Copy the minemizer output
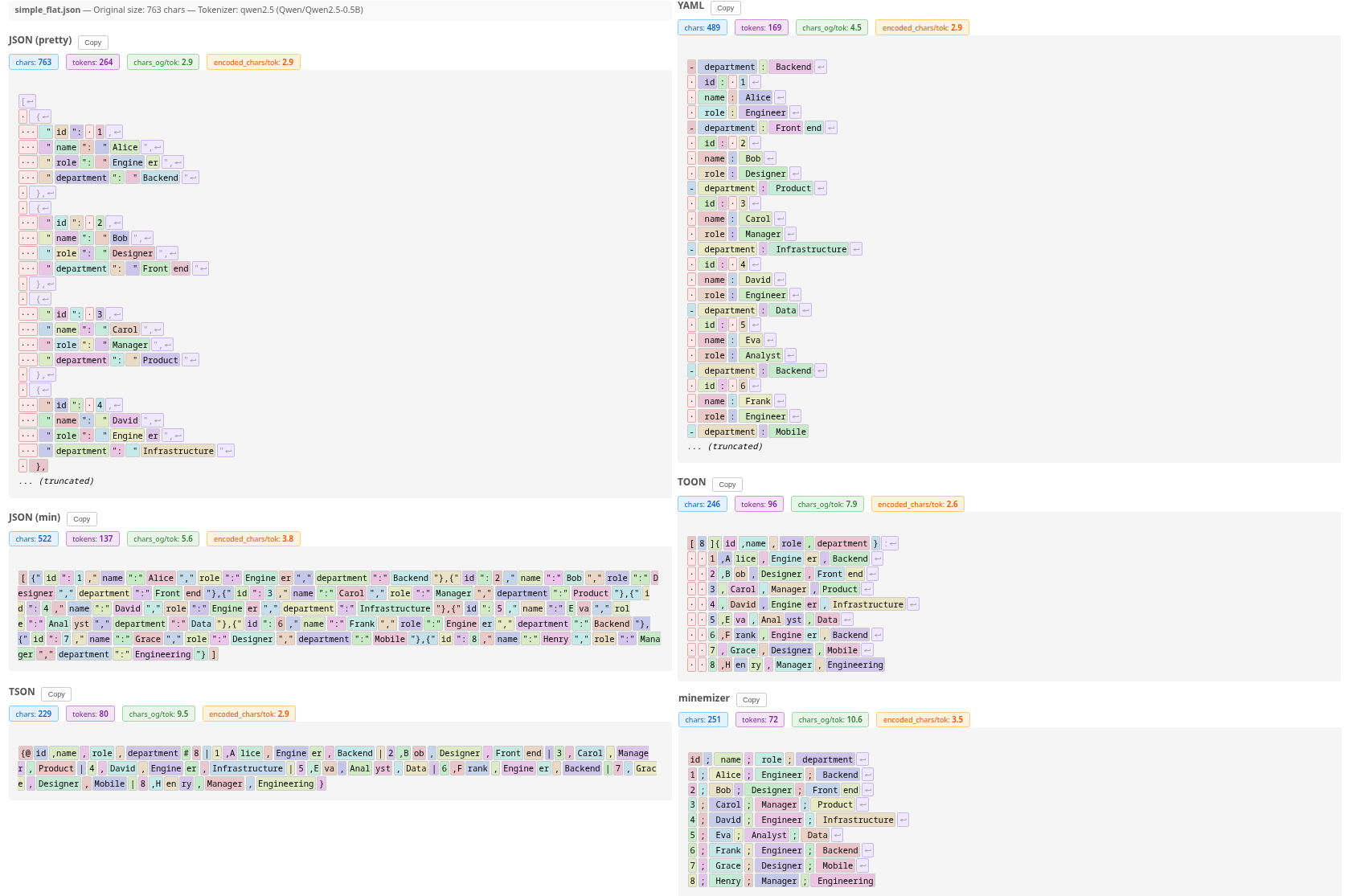 click(x=752, y=700)
